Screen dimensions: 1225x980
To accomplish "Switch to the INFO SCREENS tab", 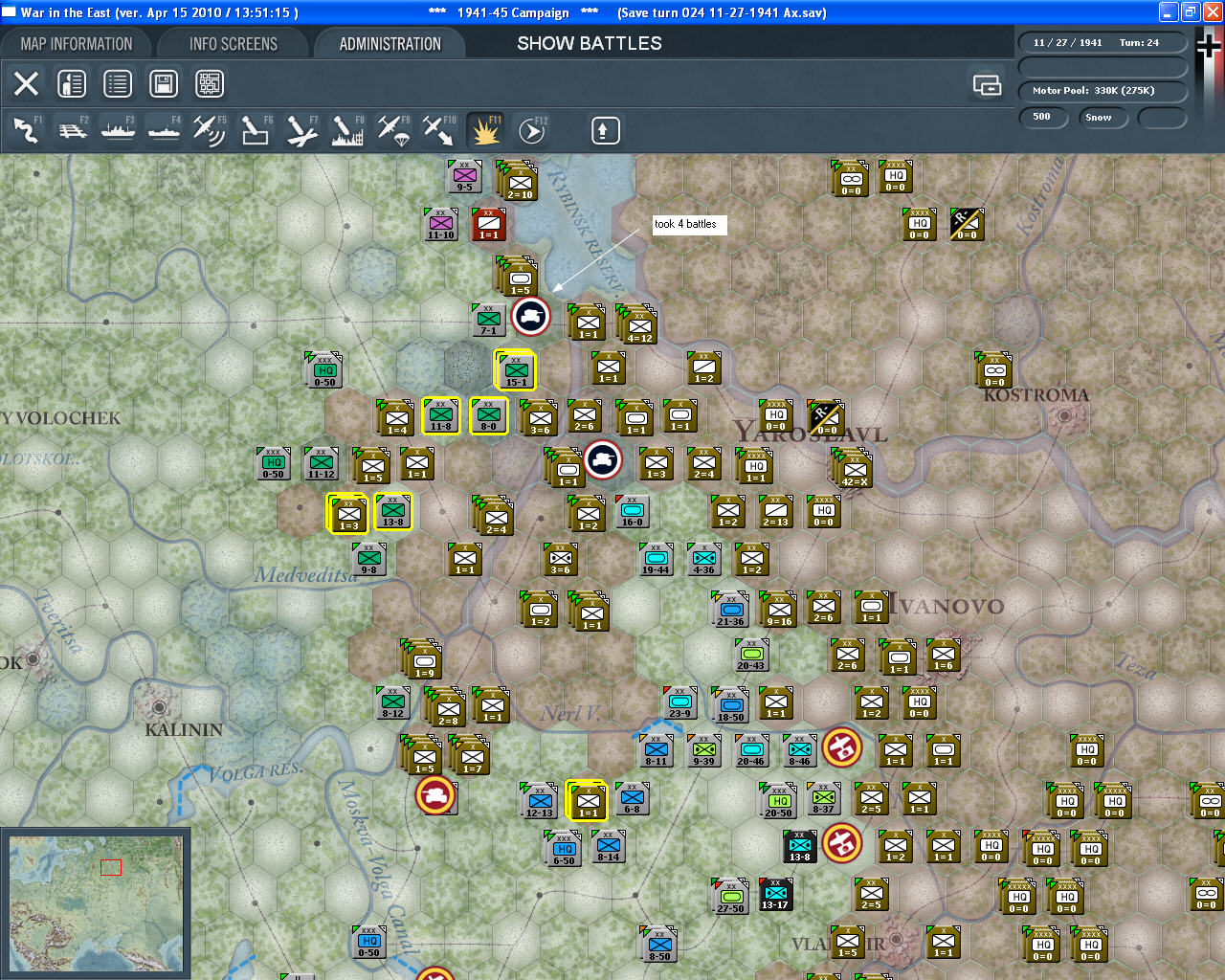I will coord(234,44).
